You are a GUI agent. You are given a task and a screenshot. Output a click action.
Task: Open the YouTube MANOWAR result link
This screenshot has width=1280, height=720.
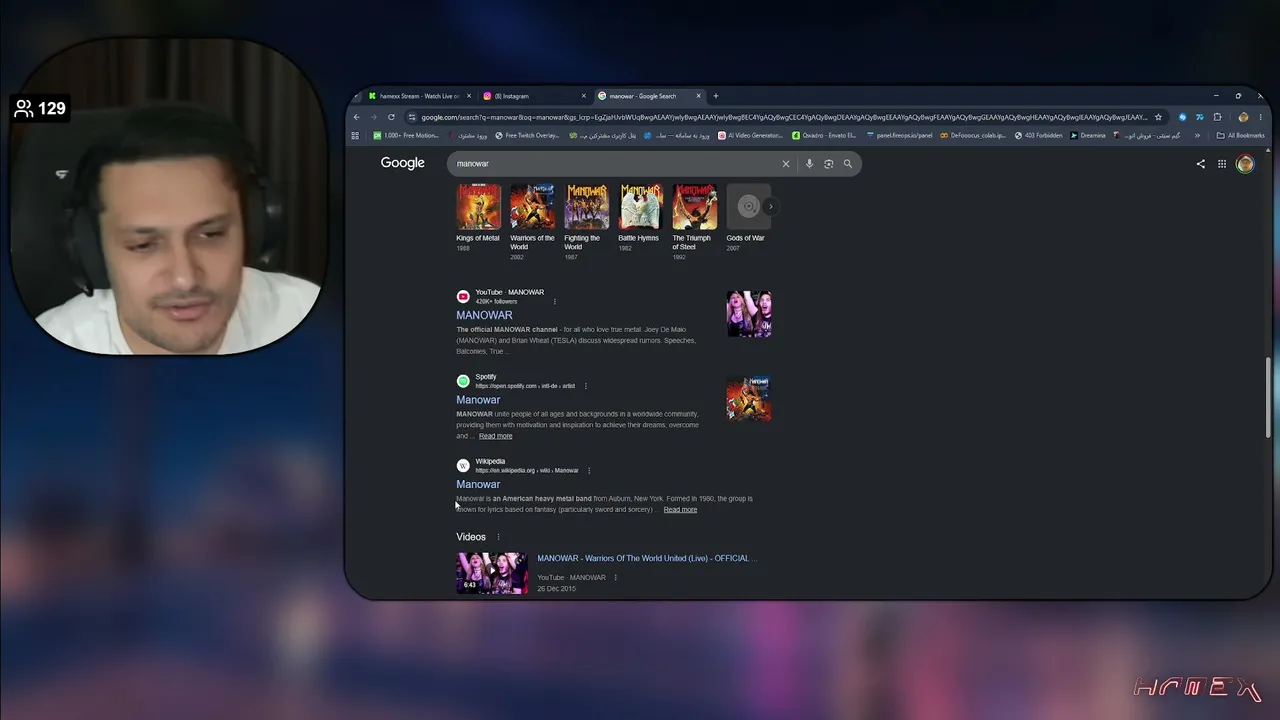coord(484,315)
